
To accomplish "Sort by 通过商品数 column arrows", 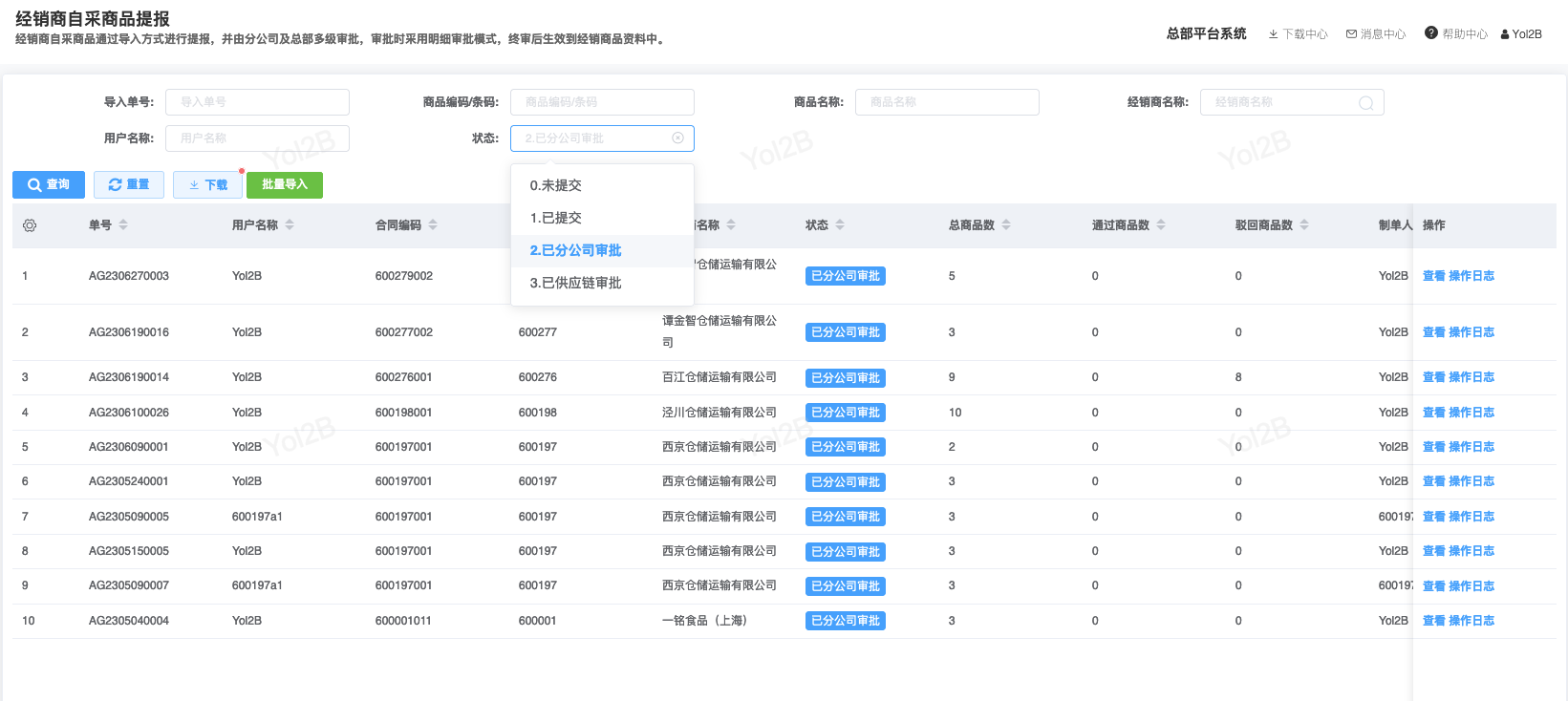I will click(x=1161, y=225).
